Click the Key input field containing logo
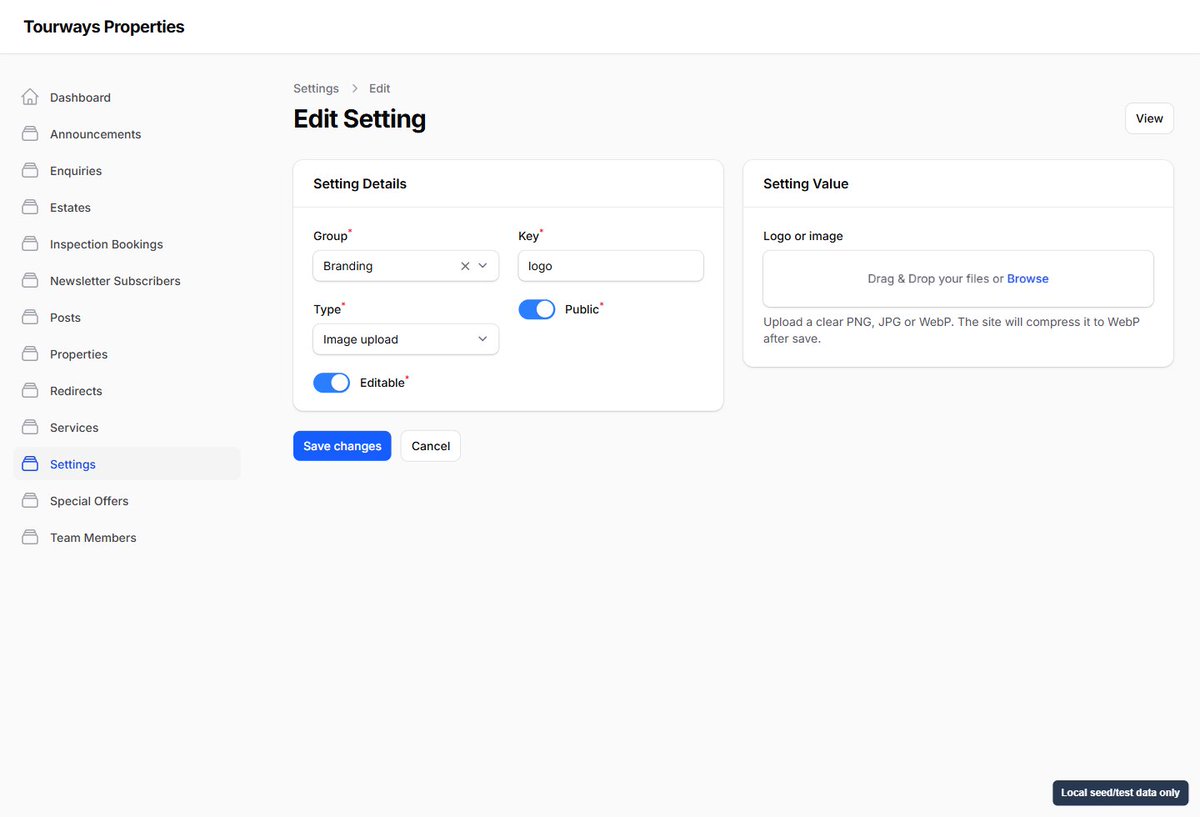Screen dimensions: 1200x817 pyautogui.click(x=611, y=266)
